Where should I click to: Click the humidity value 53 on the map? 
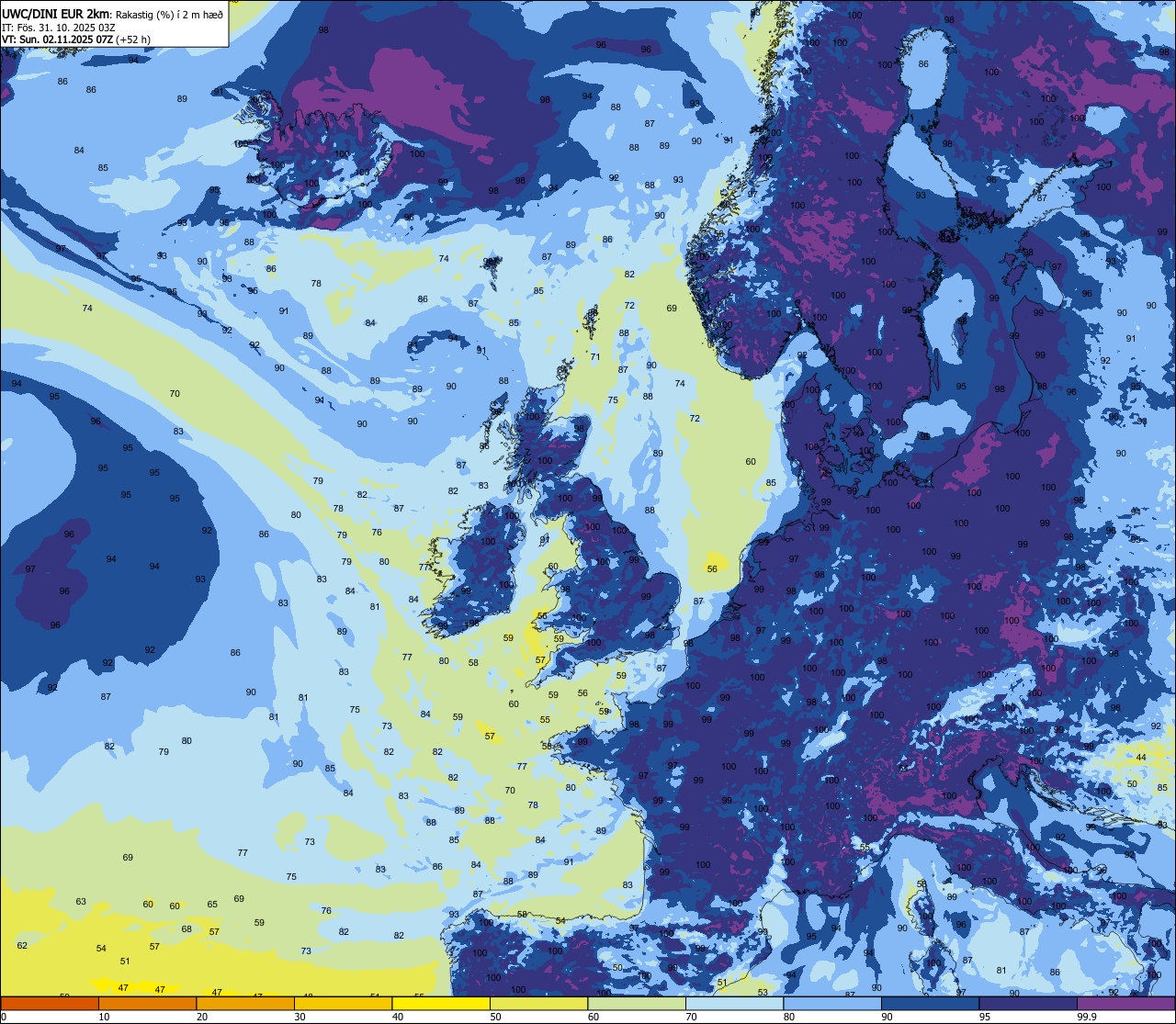pyautogui.click(x=763, y=992)
